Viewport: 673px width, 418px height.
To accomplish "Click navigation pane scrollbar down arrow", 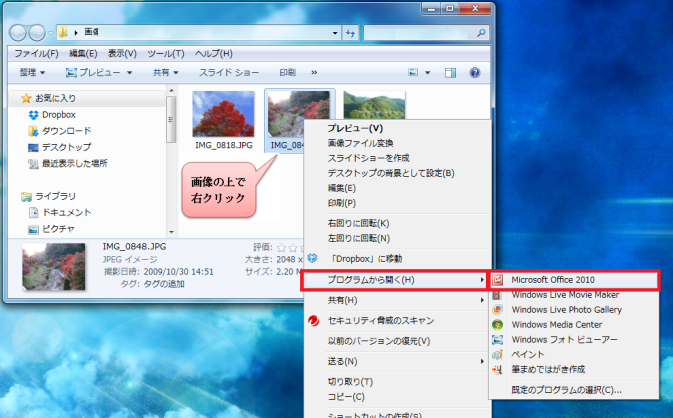I will 172,232.
